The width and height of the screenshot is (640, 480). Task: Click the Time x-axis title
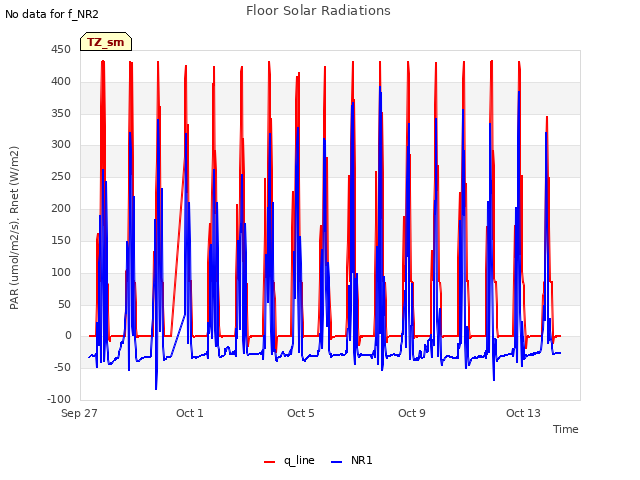(566, 429)
